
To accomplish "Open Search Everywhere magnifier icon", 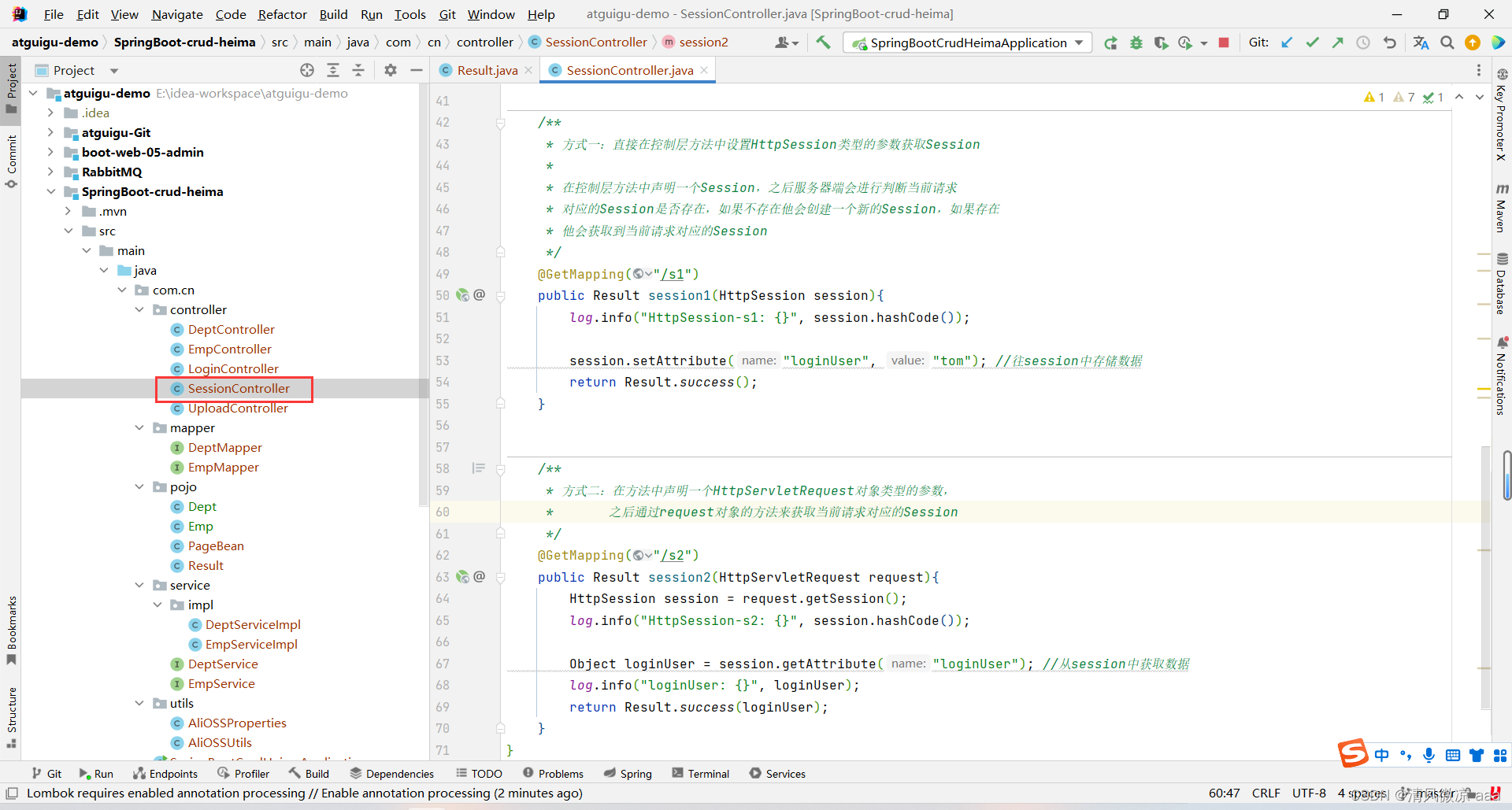I will (1447, 43).
